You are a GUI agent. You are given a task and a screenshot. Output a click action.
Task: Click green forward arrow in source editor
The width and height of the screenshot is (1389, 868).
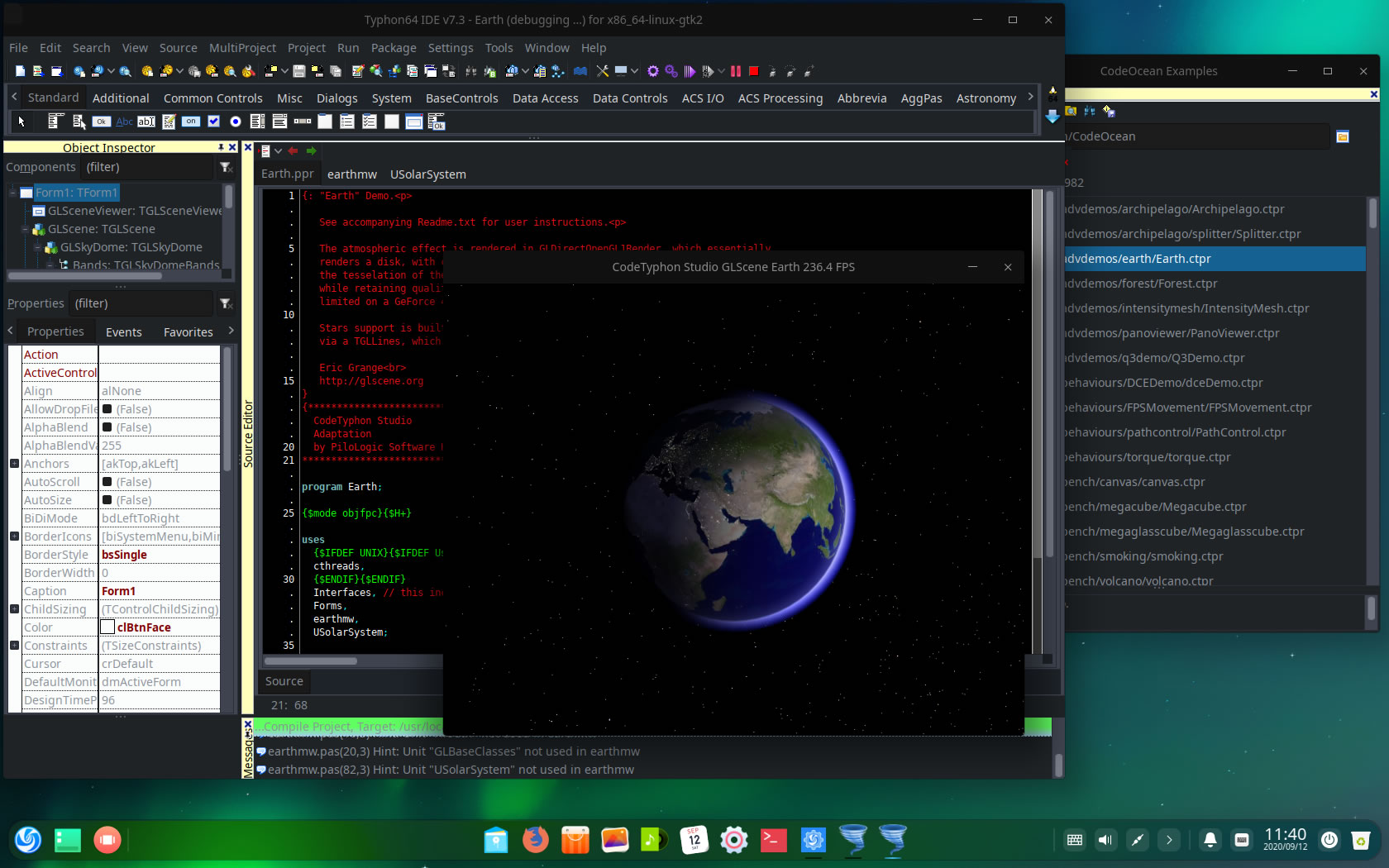pyautogui.click(x=312, y=151)
